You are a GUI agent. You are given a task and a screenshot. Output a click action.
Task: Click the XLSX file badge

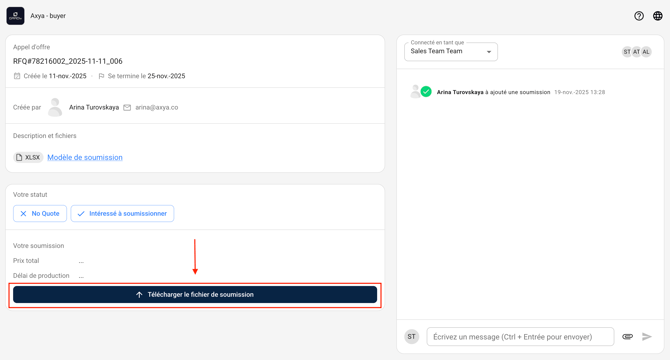pyautogui.click(x=28, y=157)
